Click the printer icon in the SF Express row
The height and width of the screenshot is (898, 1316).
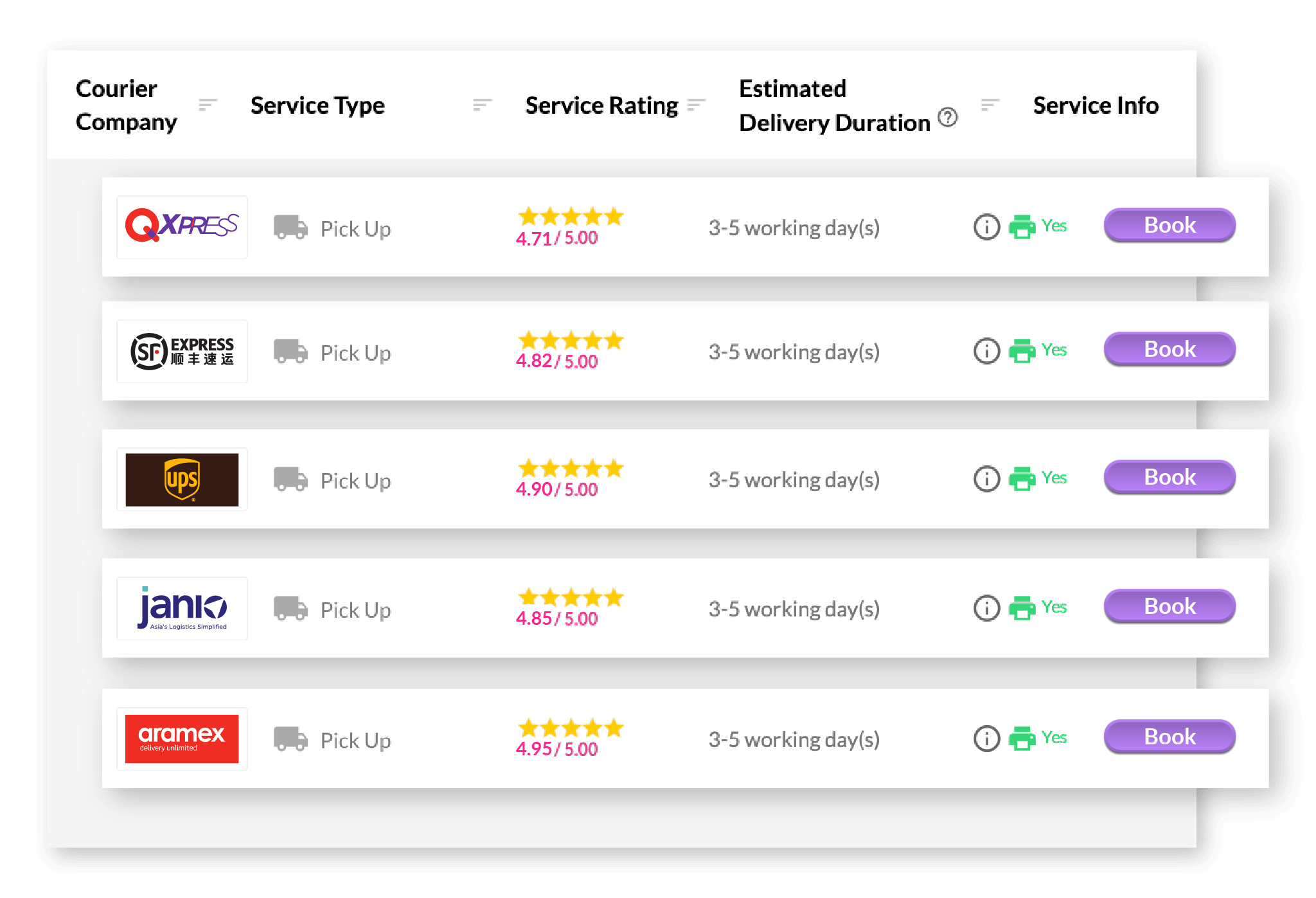[1022, 351]
